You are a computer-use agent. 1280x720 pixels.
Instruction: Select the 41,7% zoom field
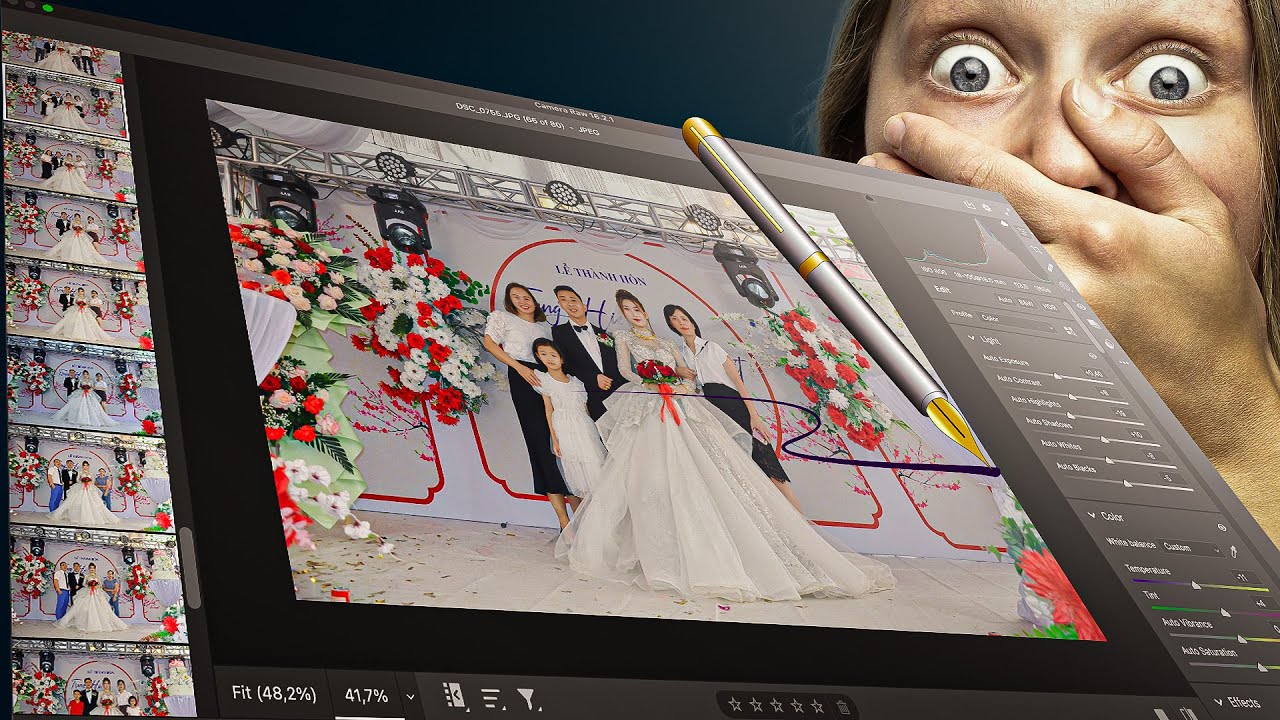coord(366,695)
